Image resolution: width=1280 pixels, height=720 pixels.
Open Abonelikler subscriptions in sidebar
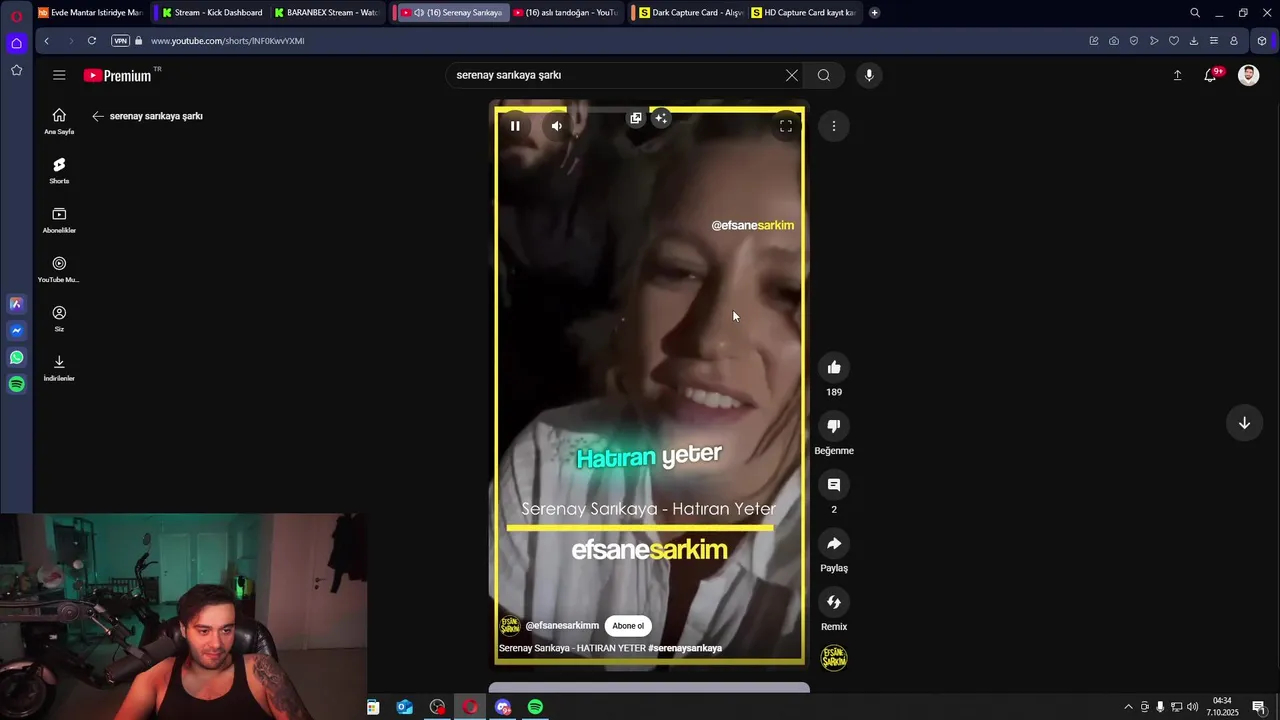pos(59,220)
